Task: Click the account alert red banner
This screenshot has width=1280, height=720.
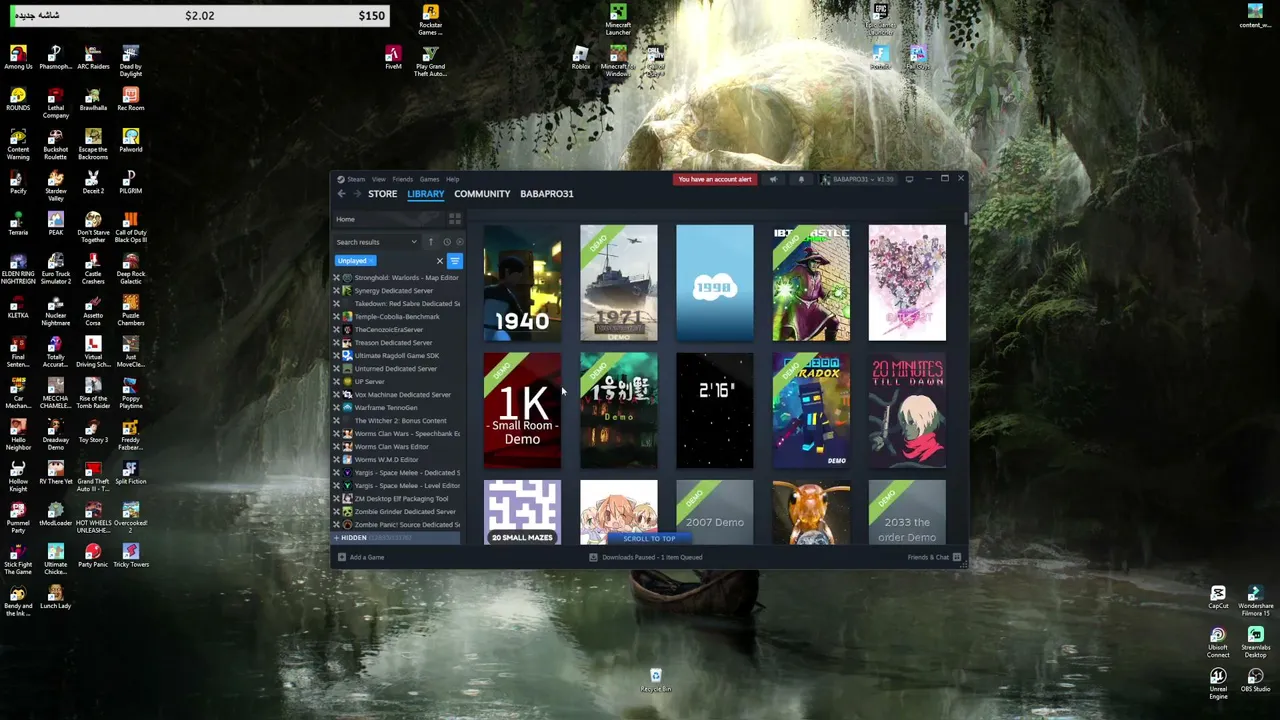Action: [x=715, y=179]
